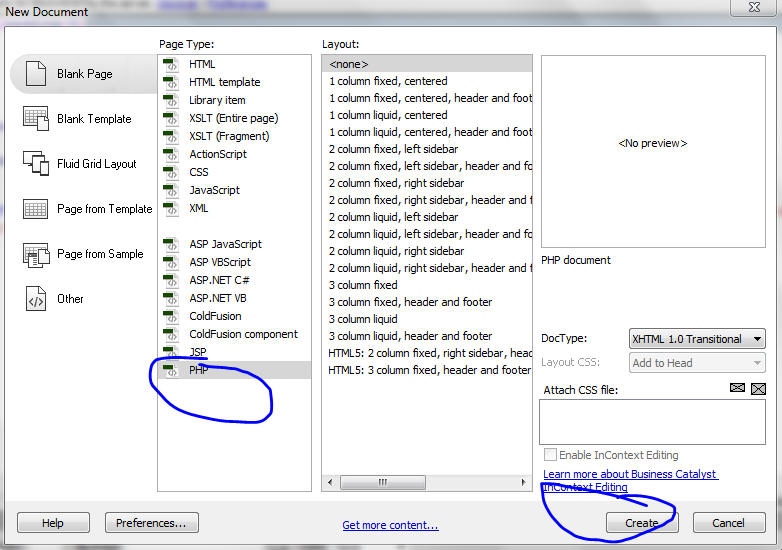Image resolution: width=782 pixels, height=550 pixels.
Task: Click the Layout list scroll left arrow
Action: click(x=330, y=482)
